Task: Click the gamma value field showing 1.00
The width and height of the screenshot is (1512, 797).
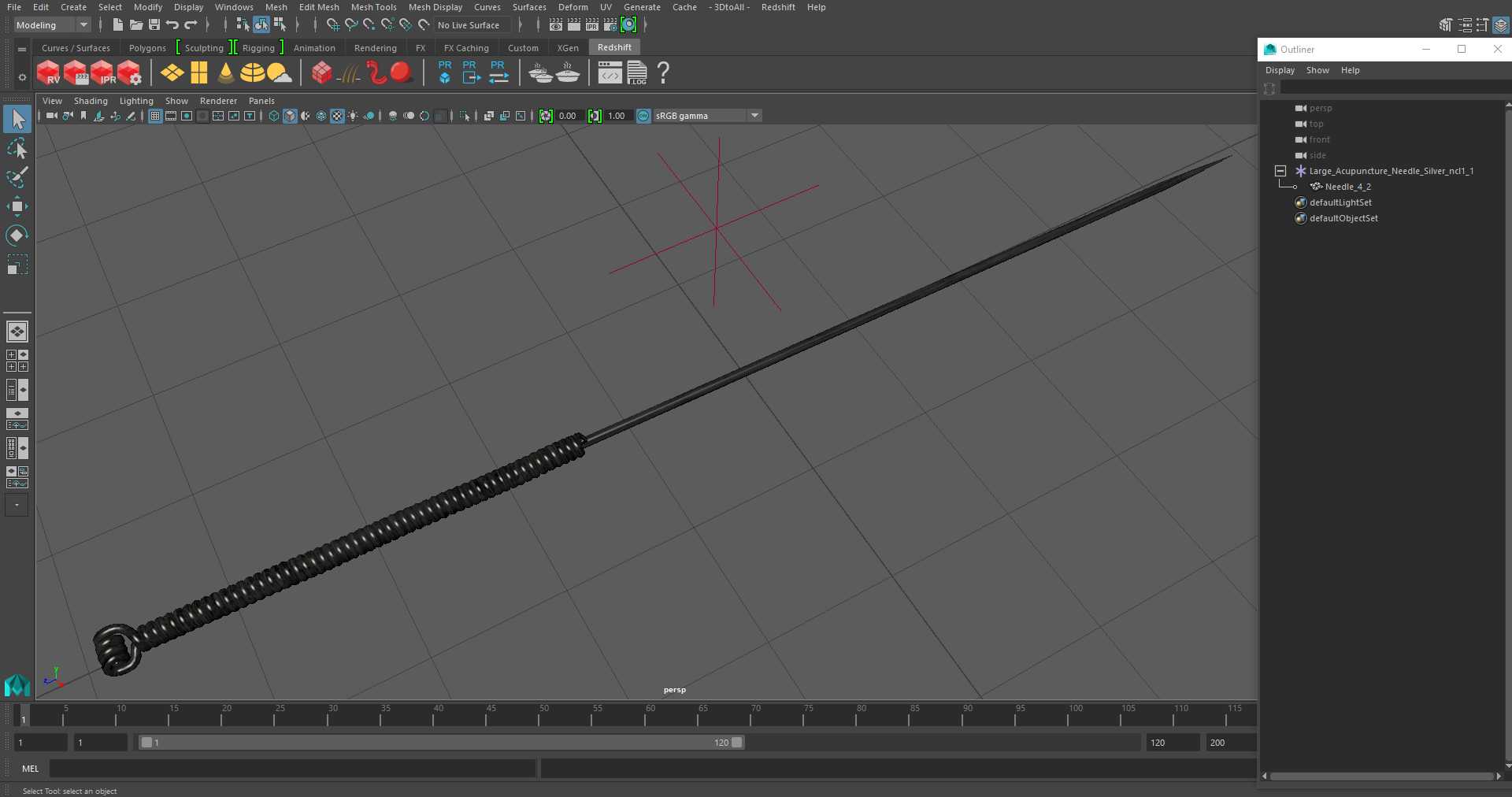Action: (618, 116)
